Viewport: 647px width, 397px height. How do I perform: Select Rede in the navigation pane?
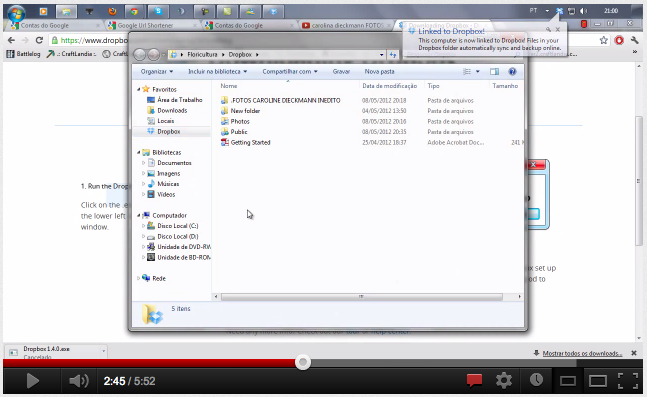click(158, 278)
